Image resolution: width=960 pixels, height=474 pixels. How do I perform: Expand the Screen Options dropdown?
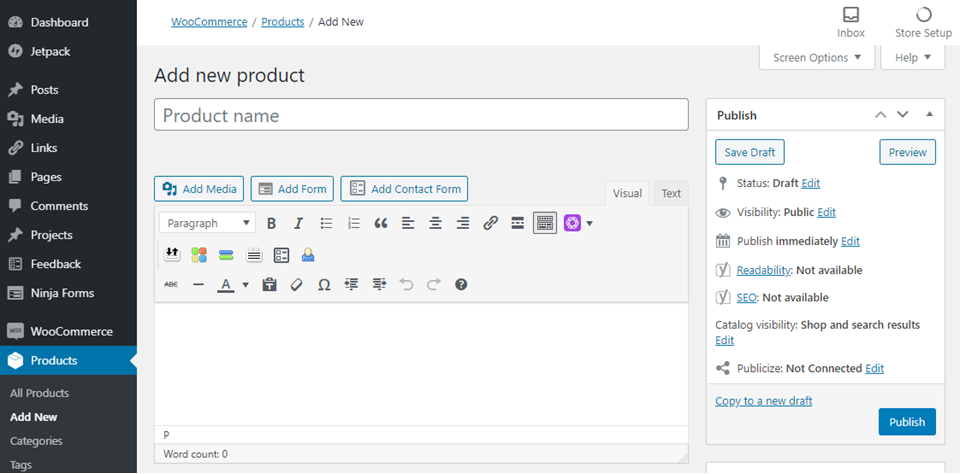coord(817,58)
